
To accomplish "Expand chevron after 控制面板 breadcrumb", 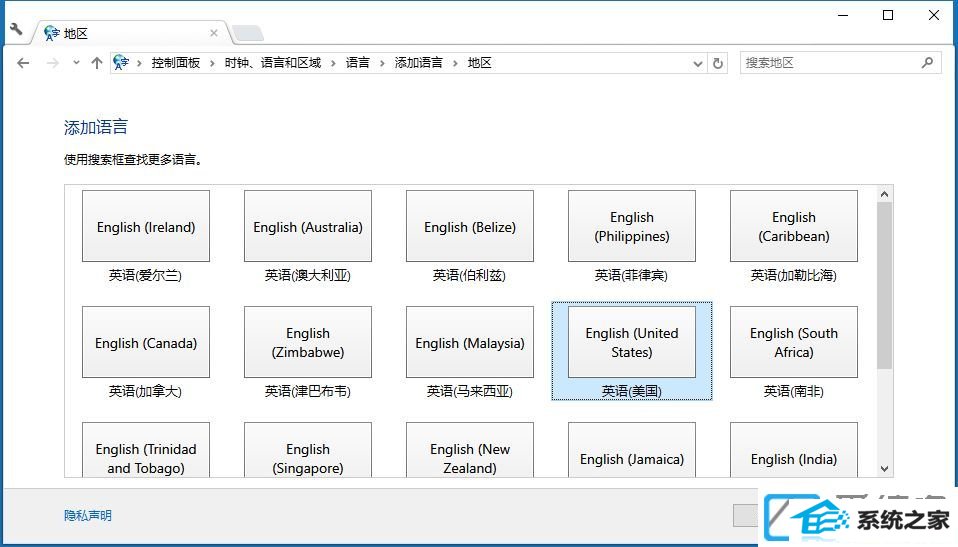I will 212,64.
